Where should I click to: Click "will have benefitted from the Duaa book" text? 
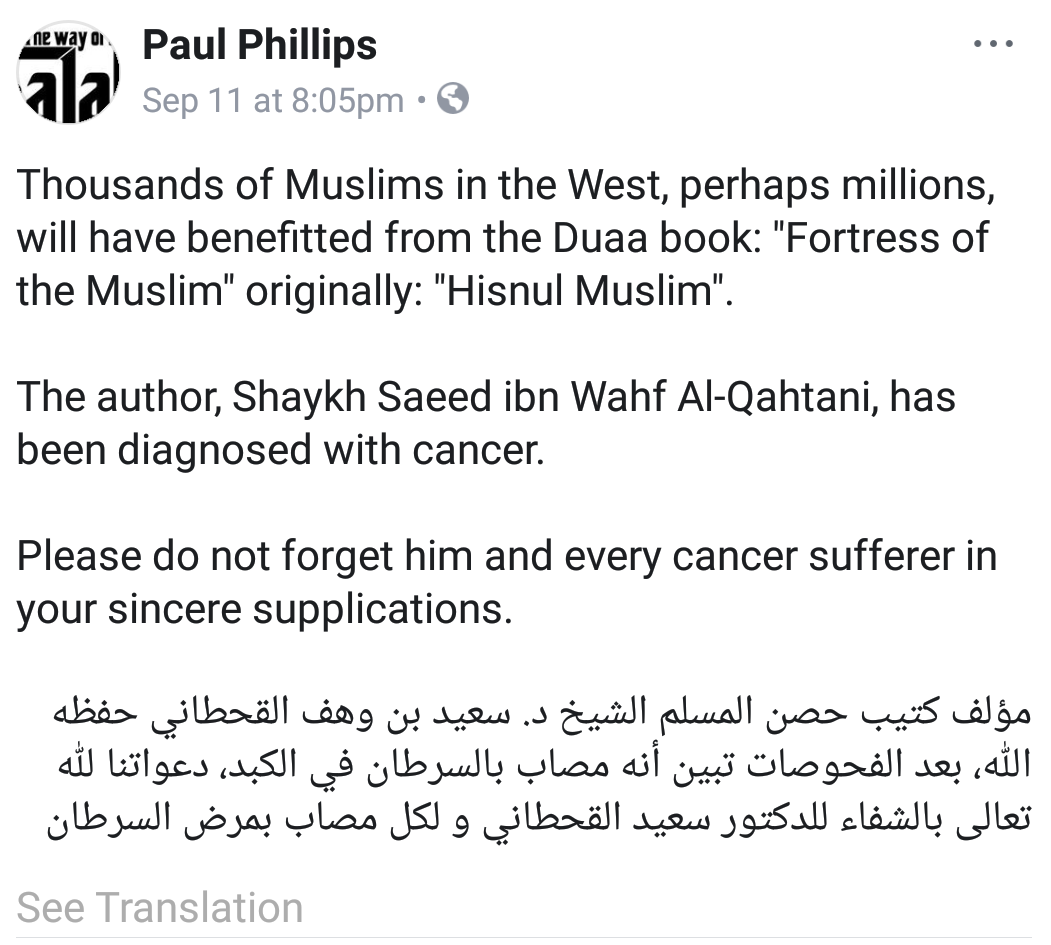pyautogui.click(x=389, y=237)
